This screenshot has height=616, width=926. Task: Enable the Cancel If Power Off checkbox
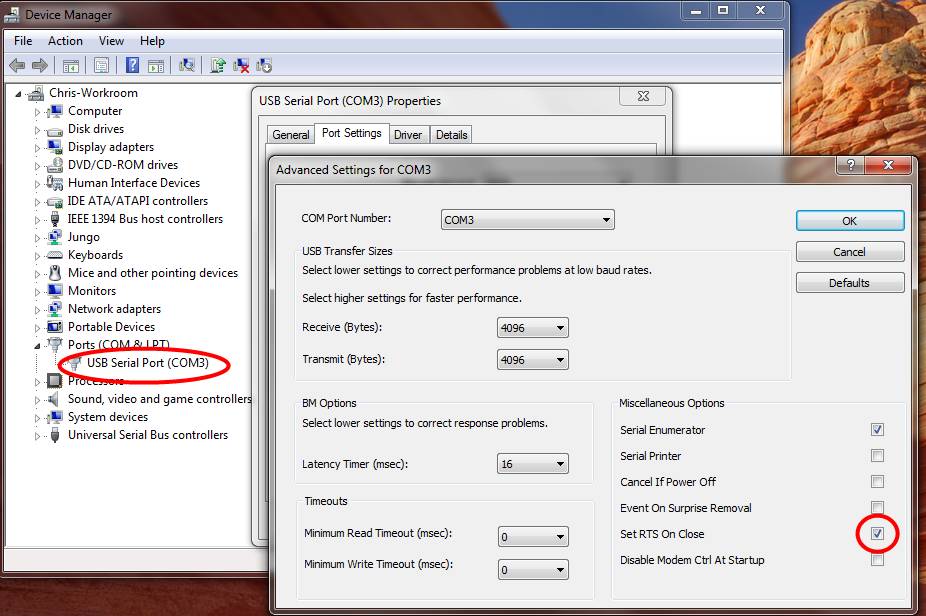point(877,482)
